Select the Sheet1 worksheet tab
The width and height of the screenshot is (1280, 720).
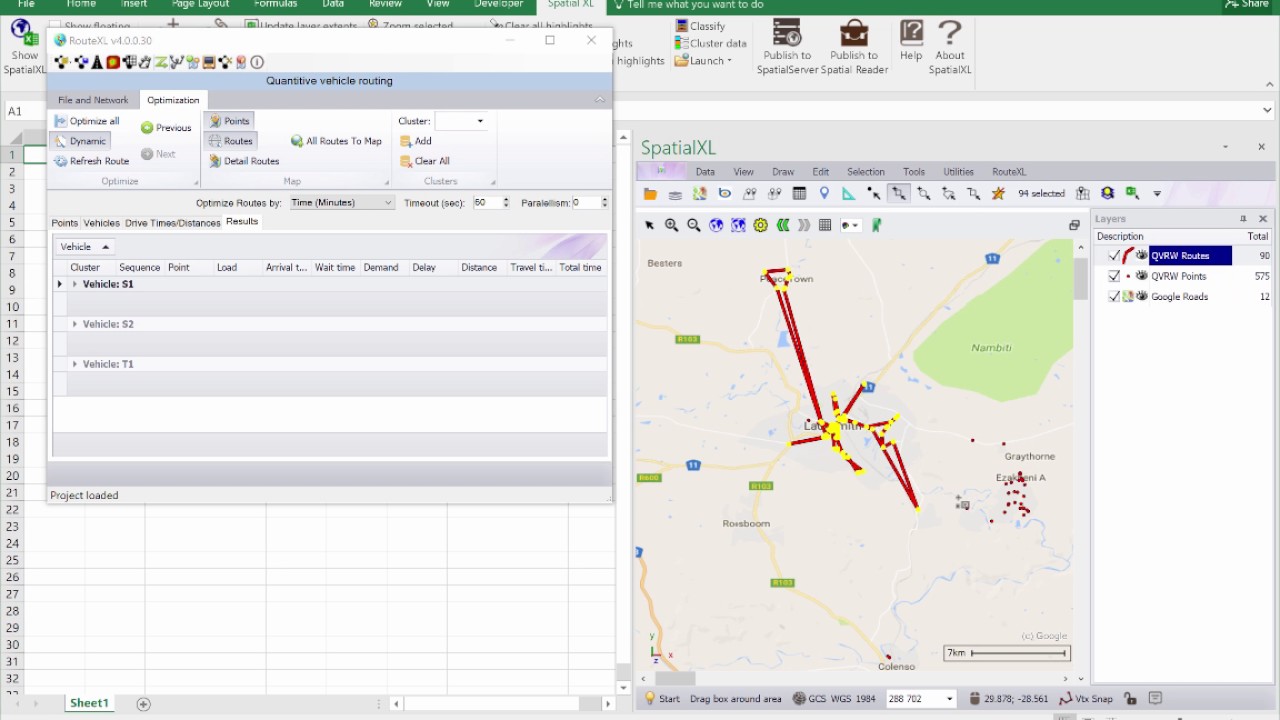[89, 703]
